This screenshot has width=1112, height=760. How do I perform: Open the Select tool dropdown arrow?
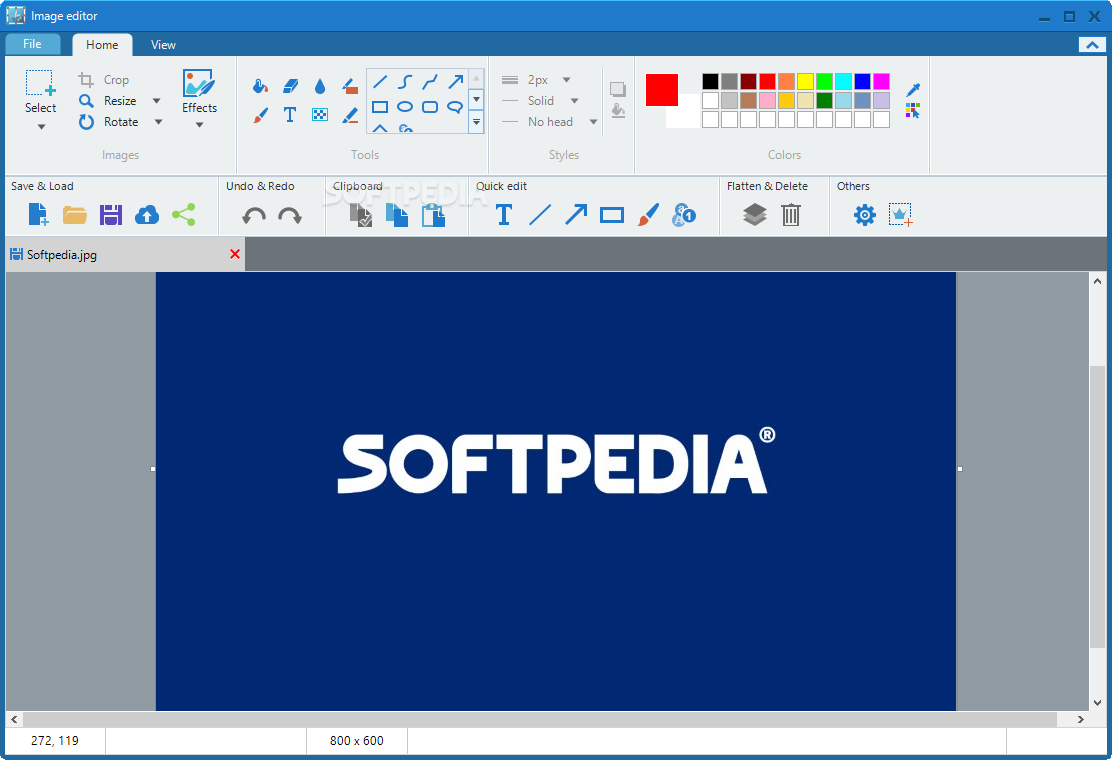[41, 127]
